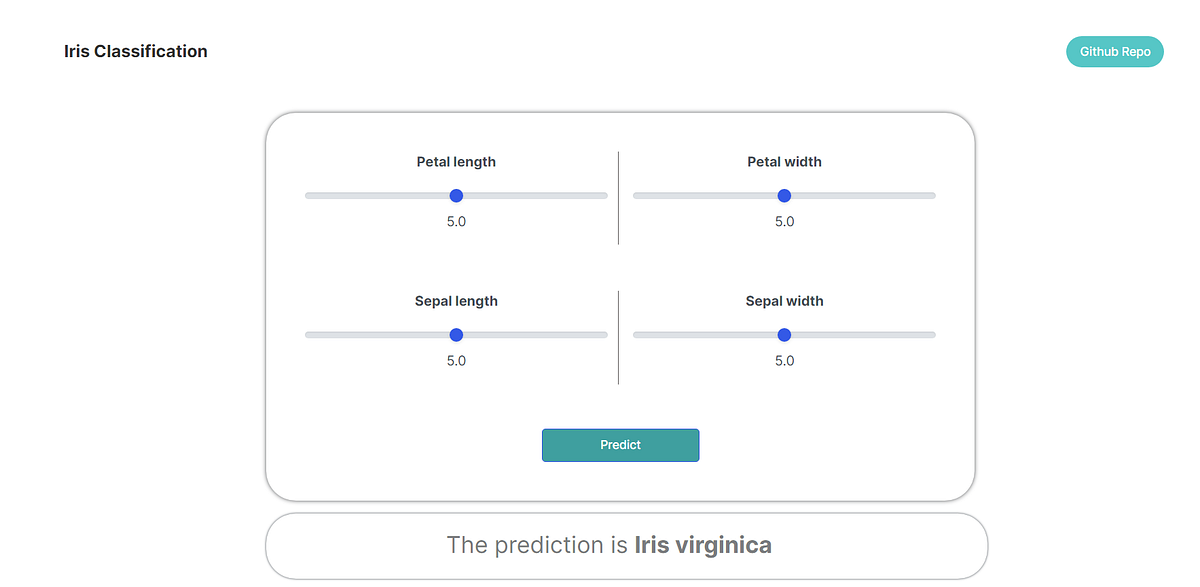Select the Sepal length slider thumb
The image size is (1200, 587).
[x=456, y=334]
